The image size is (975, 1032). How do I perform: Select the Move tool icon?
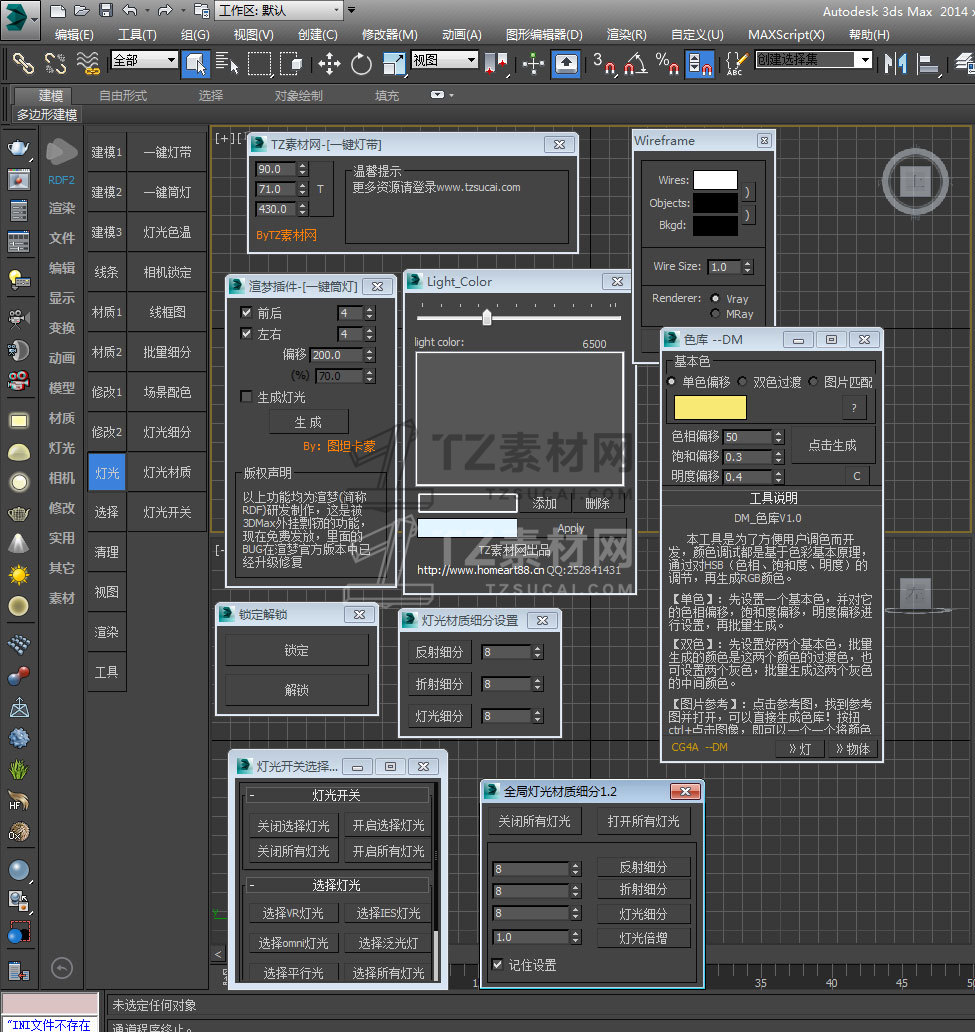click(329, 64)
